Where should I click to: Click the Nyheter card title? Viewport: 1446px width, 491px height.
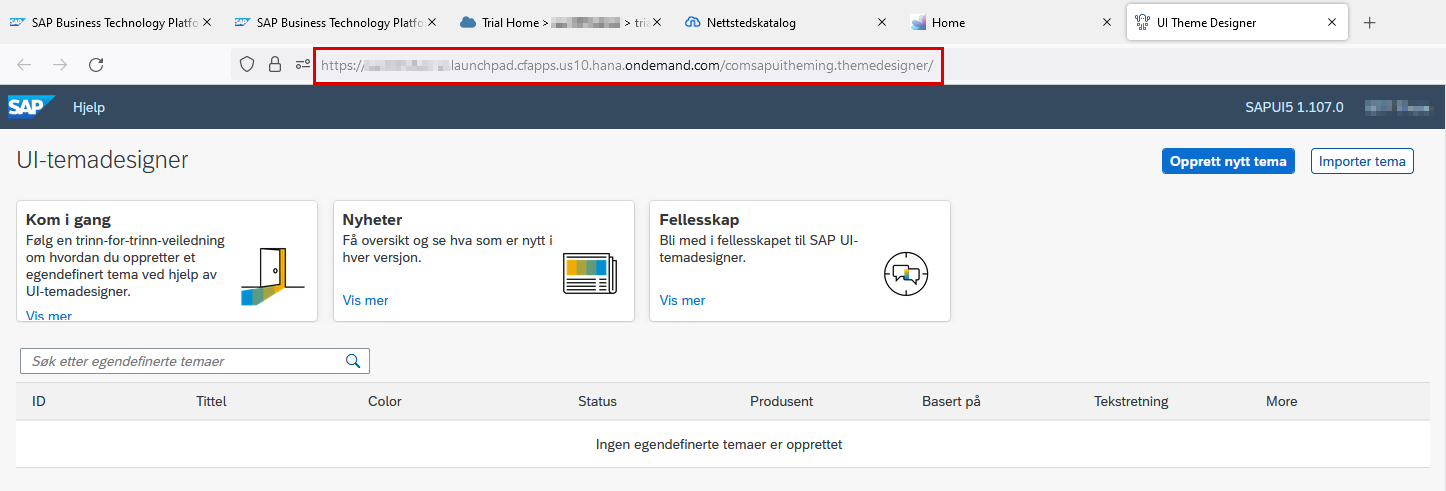(372, 220)
